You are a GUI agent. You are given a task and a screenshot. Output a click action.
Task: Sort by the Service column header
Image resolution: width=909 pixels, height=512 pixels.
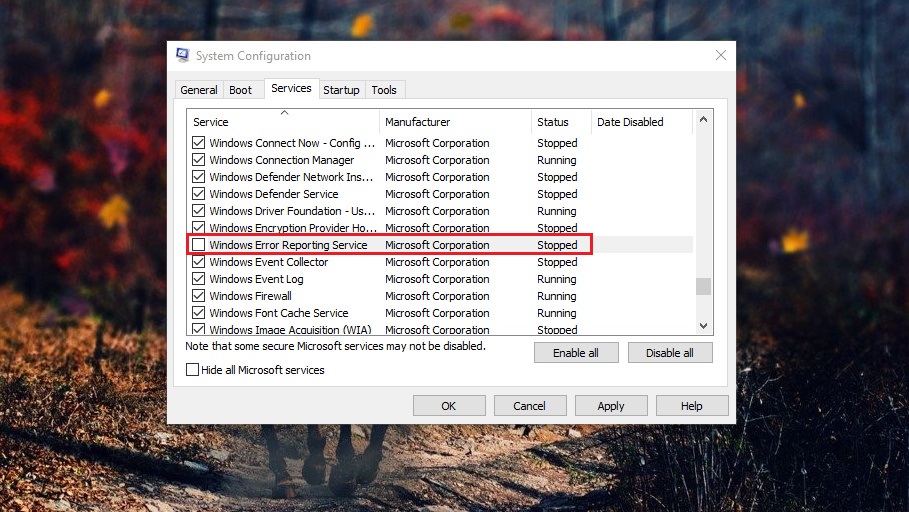[283, 122]
